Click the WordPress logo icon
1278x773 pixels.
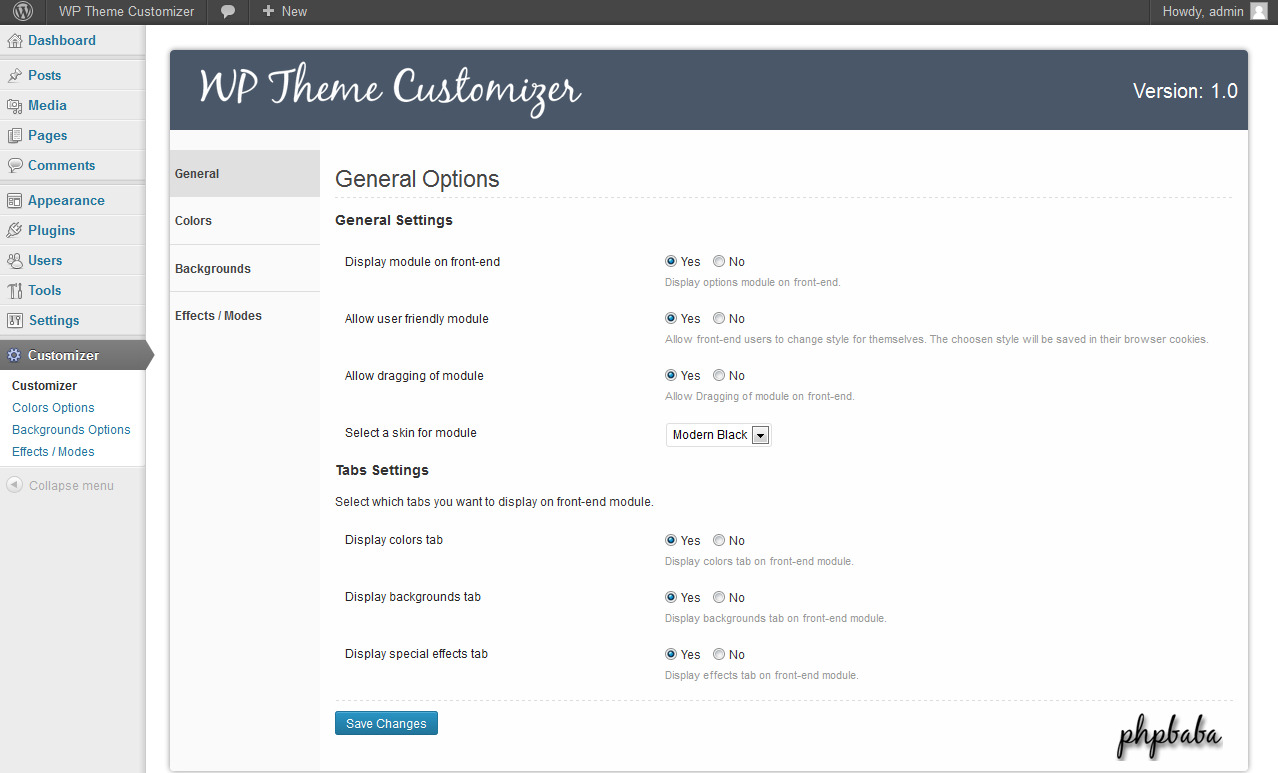click(x=23, y=12)
